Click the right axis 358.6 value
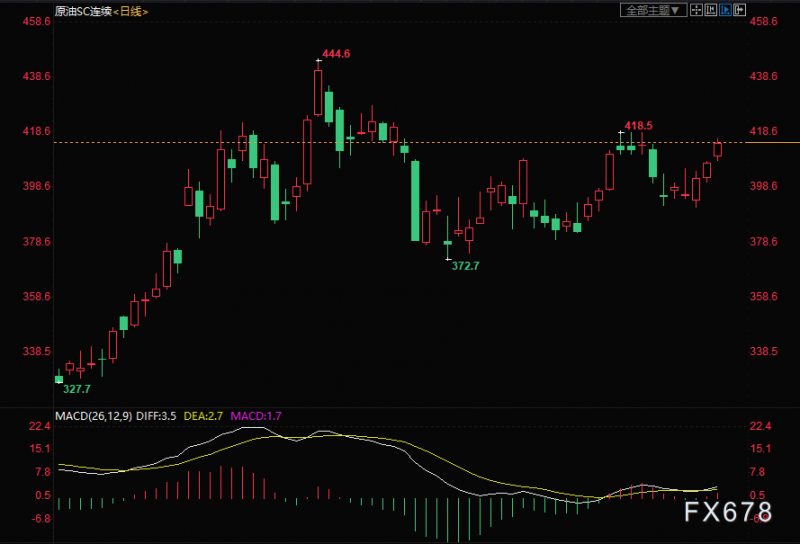This screenshot has height=544, width=800. pyautogui.click(x=763, y=296)
